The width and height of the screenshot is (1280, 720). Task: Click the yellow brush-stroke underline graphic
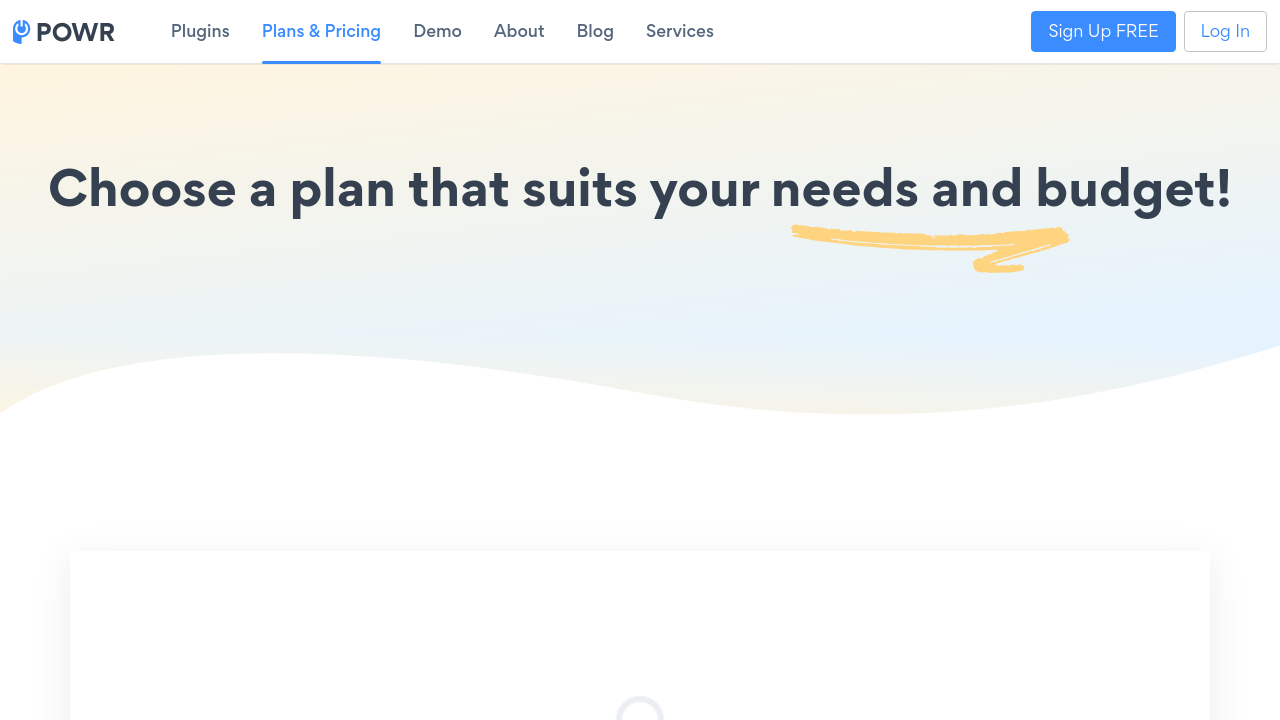930,249
